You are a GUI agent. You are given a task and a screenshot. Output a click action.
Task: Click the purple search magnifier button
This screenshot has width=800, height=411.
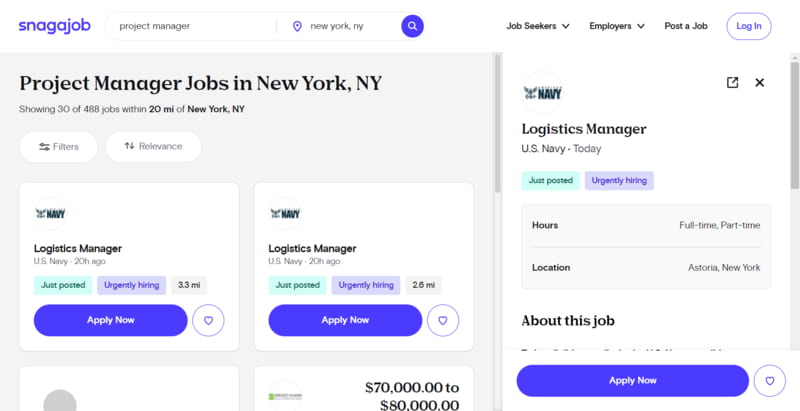coord(412,26)
